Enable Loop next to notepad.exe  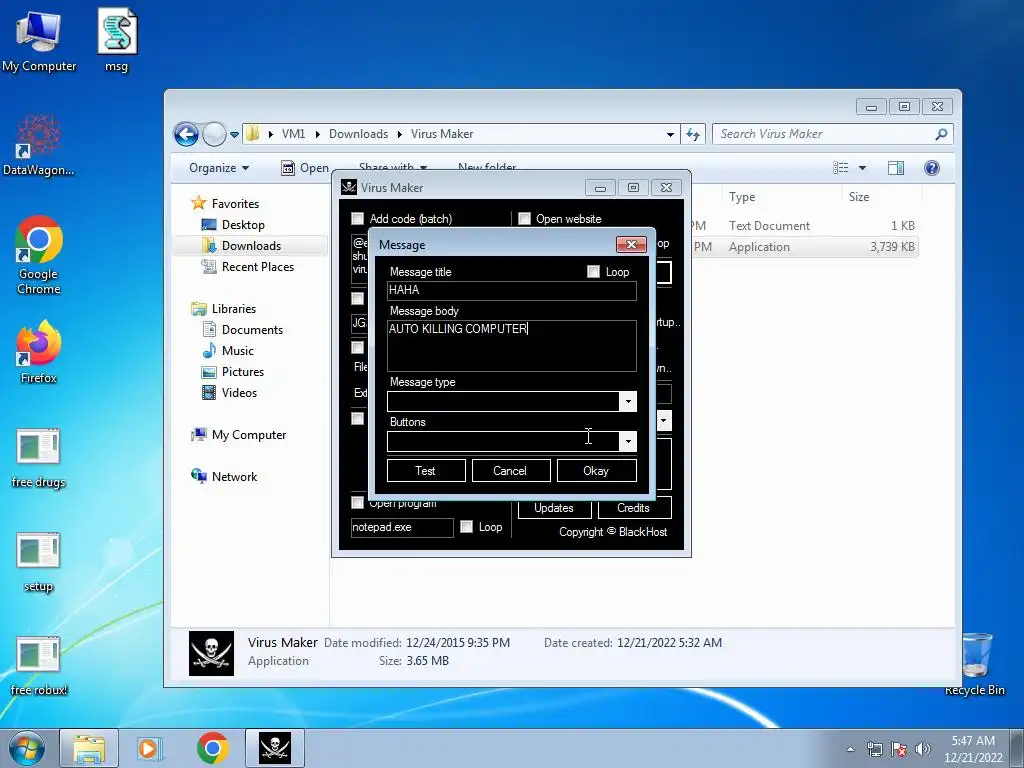466,526
